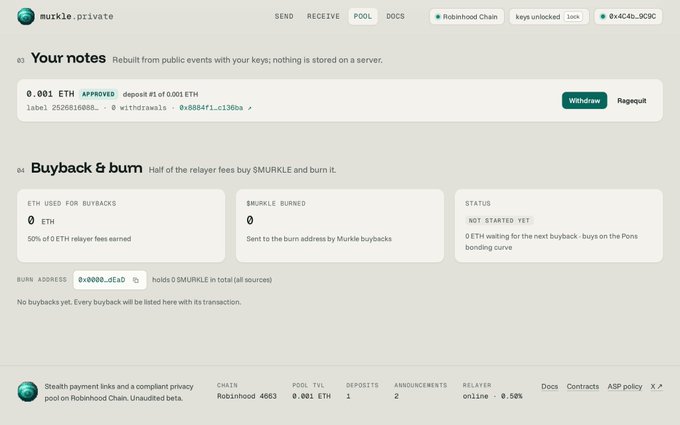Click the footer murkle orb logo
The height and width of the screenshot is (425, 680).
coord(27,392)
